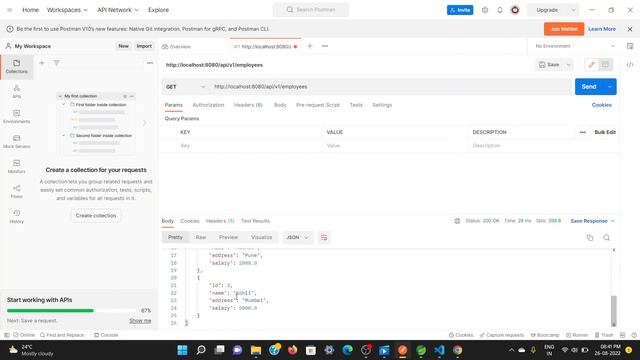The height and width of the screenshot is (360, 640).
Task: Open the user avatar menu
Action: coord(515,10)
